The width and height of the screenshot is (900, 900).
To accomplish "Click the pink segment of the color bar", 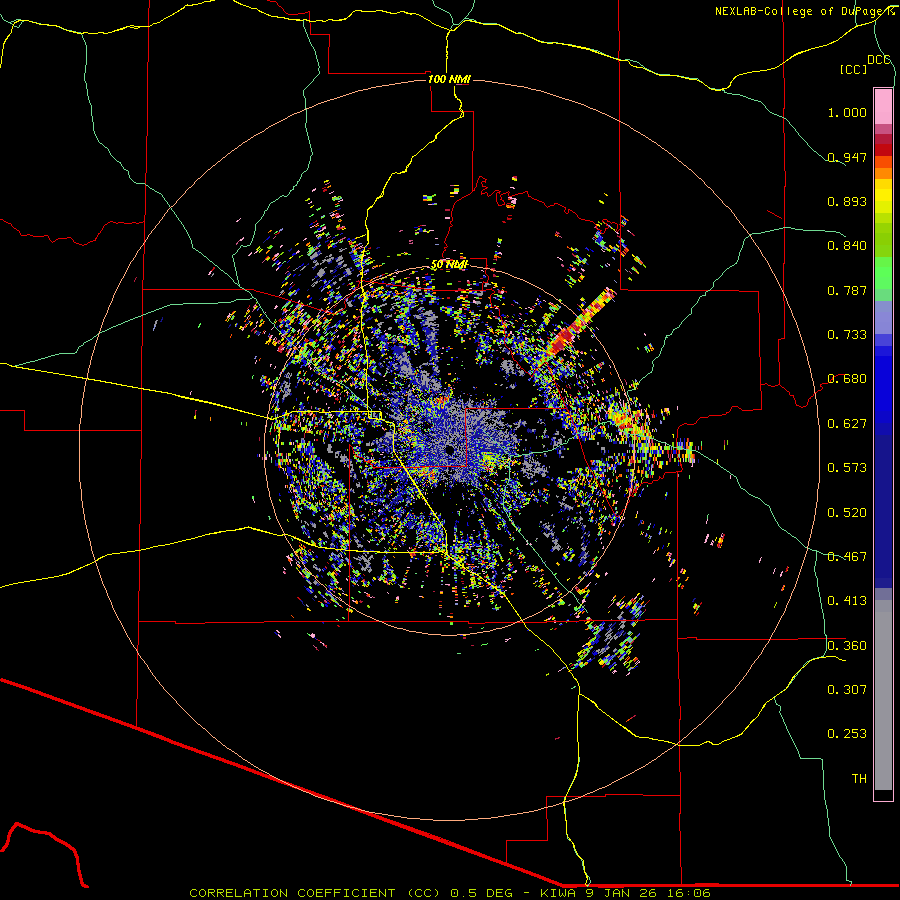I will pos(883,107).
